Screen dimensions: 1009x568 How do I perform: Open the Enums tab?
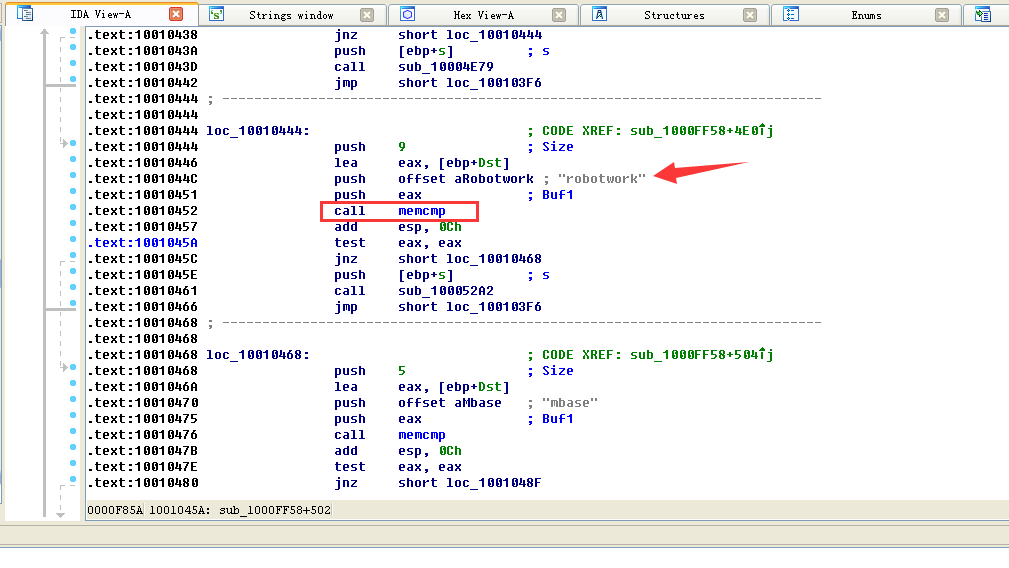(866, 15)
